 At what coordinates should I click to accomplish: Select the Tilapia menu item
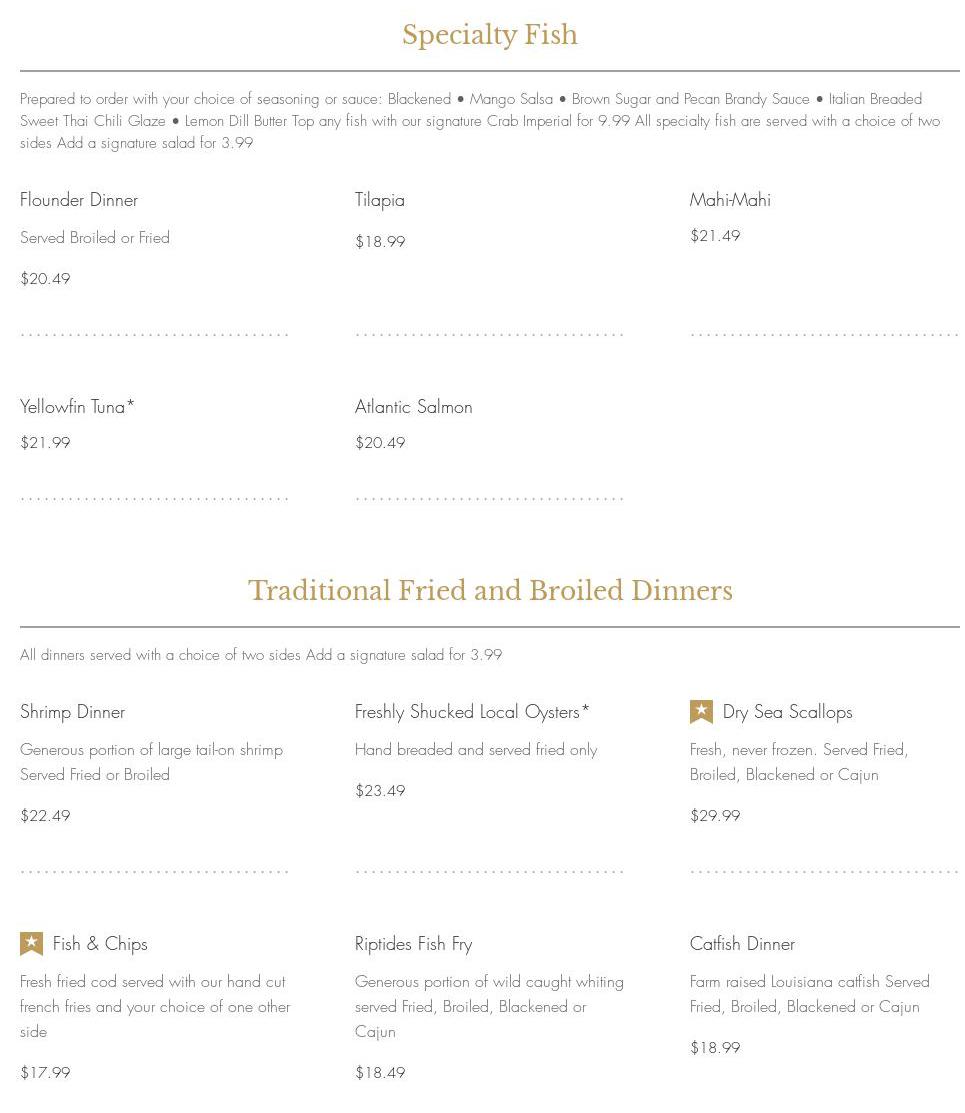tap(380, 200)
